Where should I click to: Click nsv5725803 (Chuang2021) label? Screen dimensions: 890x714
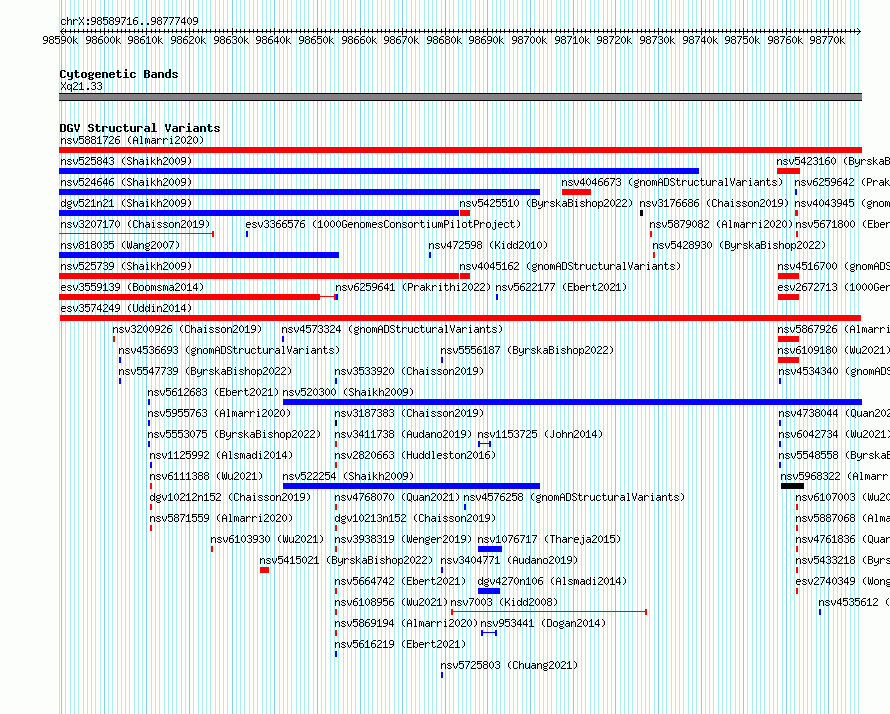(509, 665)
